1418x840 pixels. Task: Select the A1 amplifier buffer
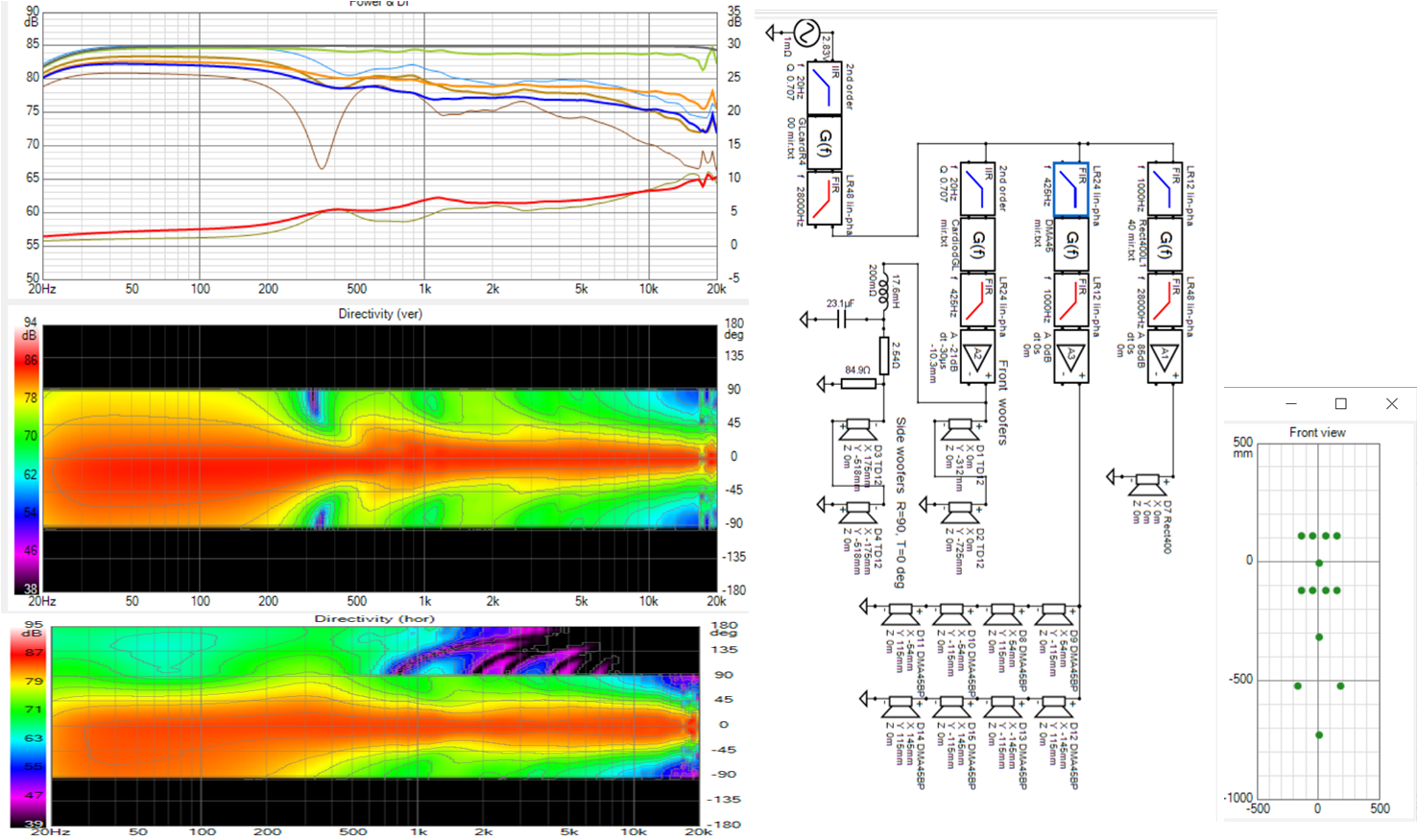[x=1165, y=356]
